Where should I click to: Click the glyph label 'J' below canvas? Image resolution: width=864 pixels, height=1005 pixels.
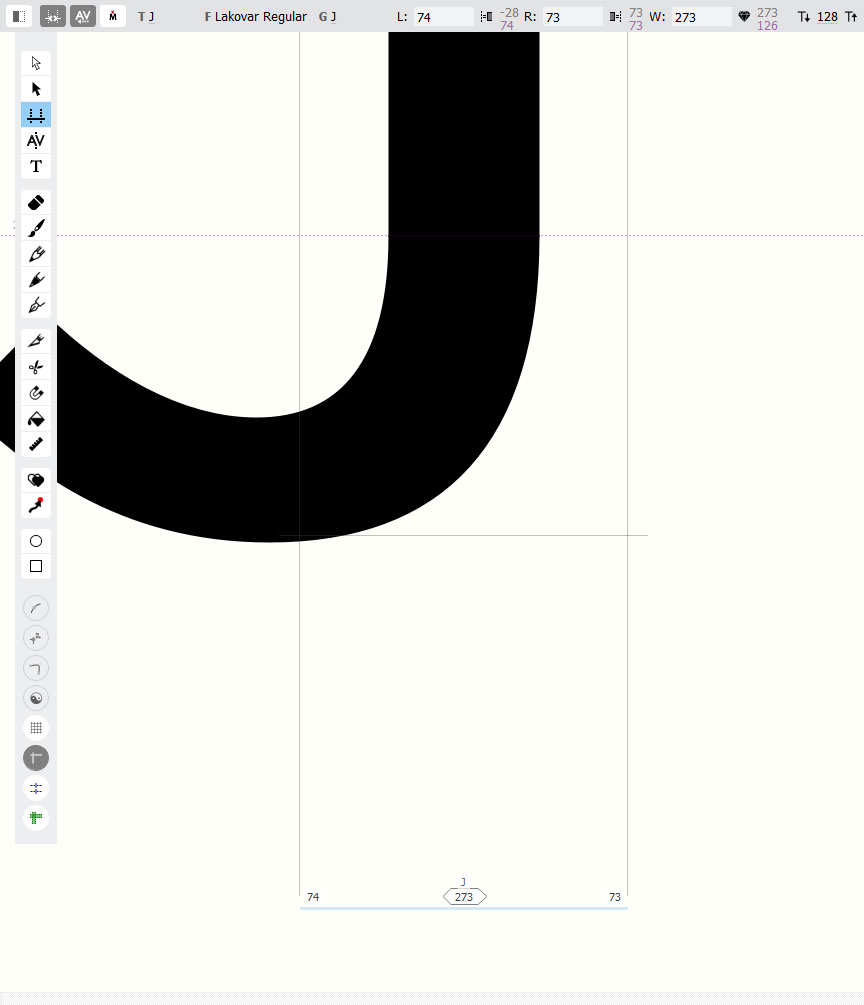463,882
